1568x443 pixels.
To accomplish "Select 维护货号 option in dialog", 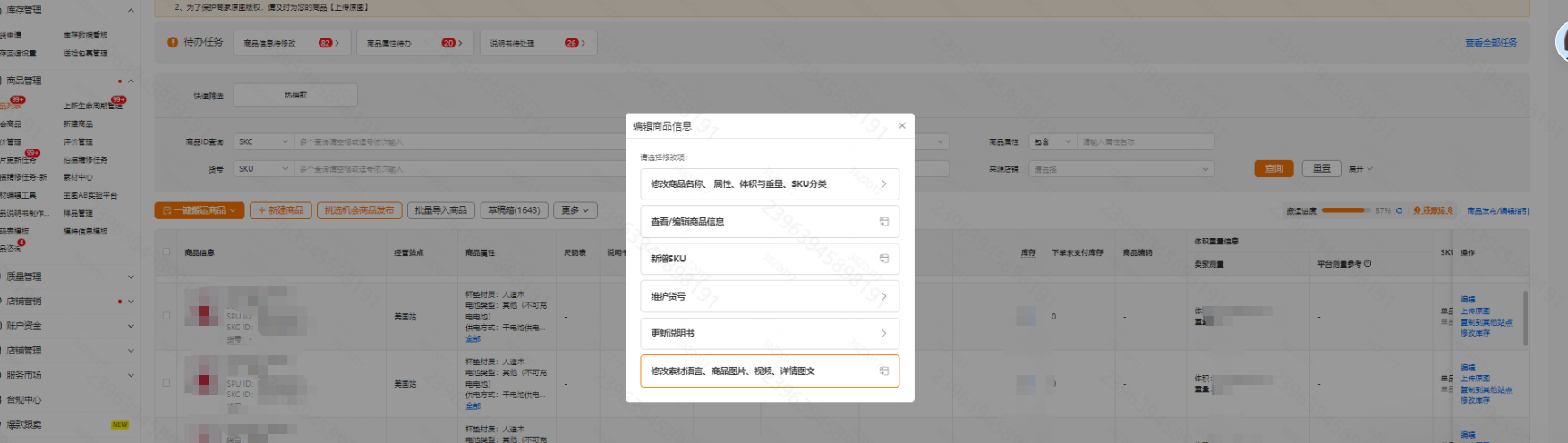I will pos(770,296).
